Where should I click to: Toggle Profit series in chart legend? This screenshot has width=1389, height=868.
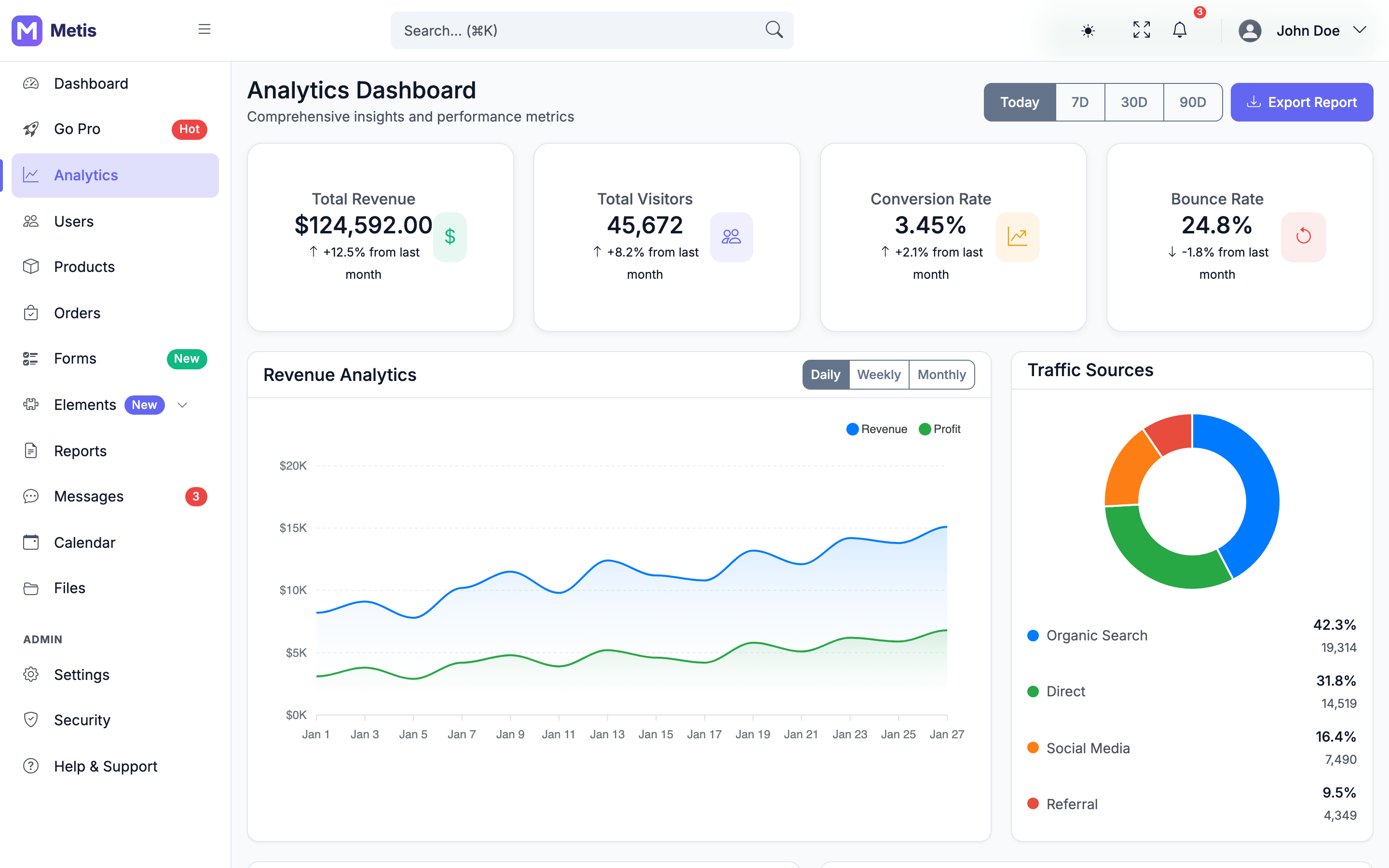(940, 429)
